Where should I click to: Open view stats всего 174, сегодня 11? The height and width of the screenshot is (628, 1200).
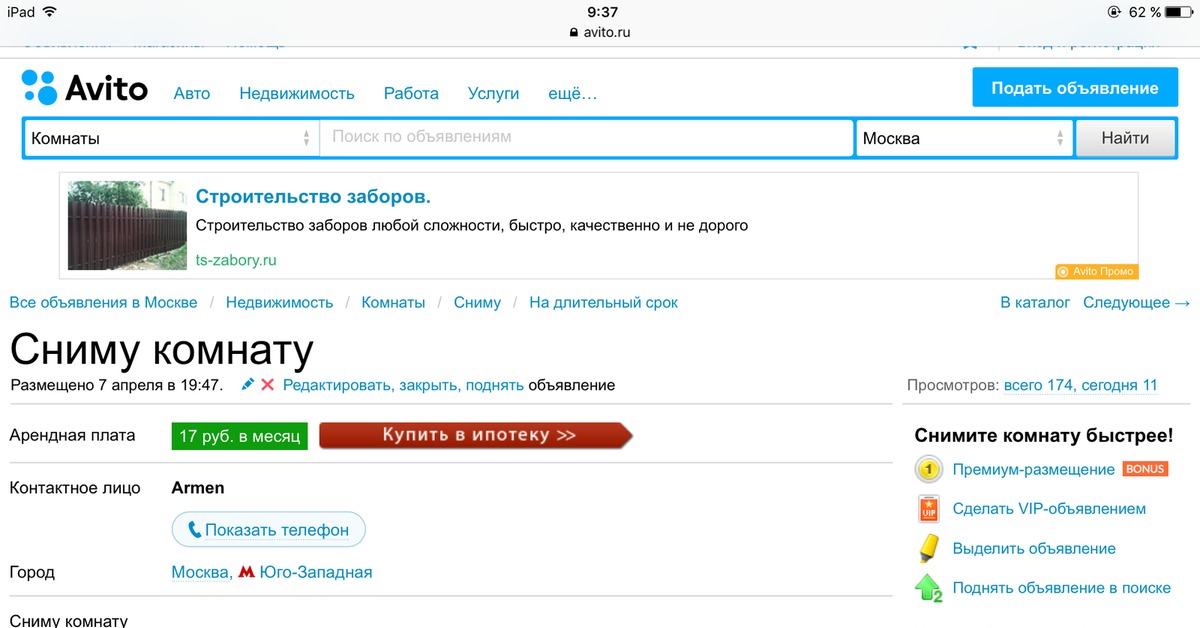pyautogui.click(x=1080, y=385)
